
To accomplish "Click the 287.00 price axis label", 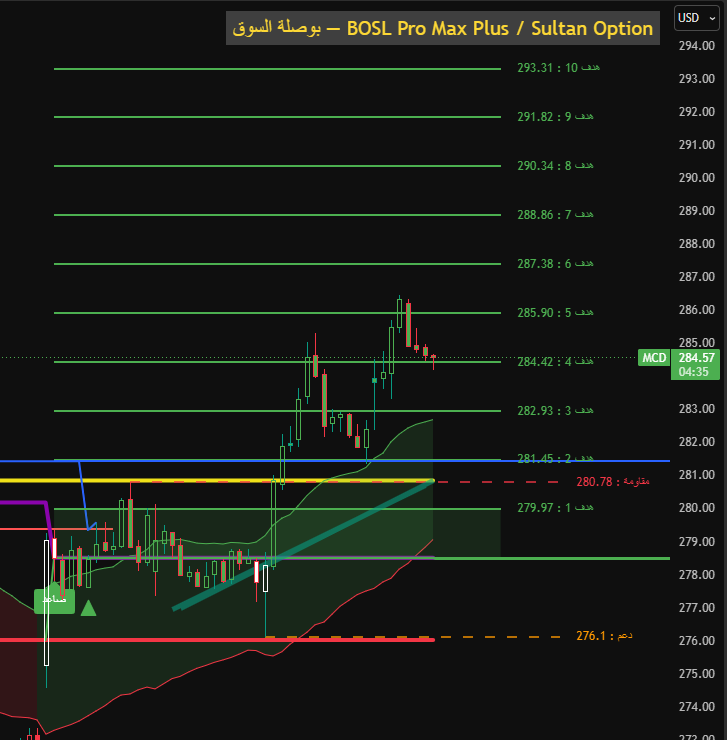I will [696, 277].
